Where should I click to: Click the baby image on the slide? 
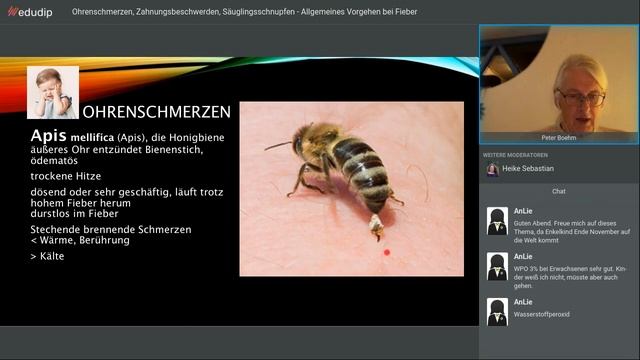coord(53,93)
